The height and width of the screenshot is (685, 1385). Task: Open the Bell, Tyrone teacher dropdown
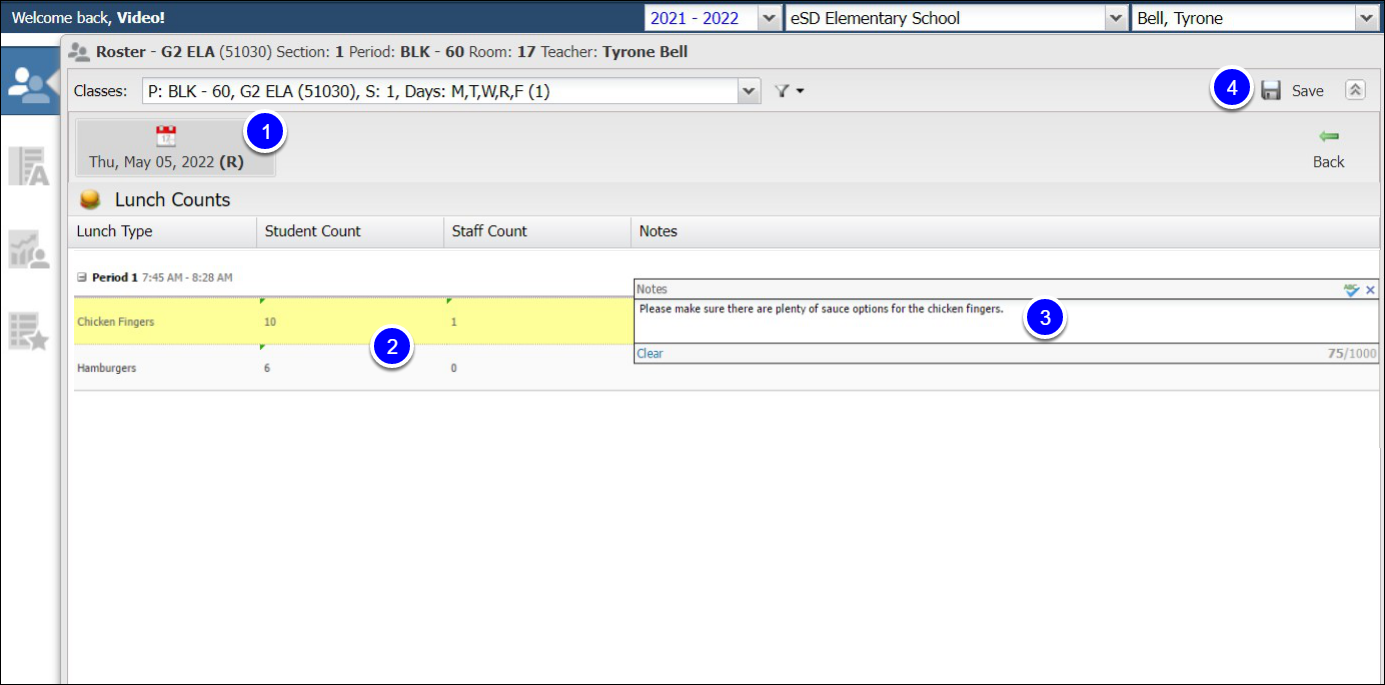(x=1366, y=18)
